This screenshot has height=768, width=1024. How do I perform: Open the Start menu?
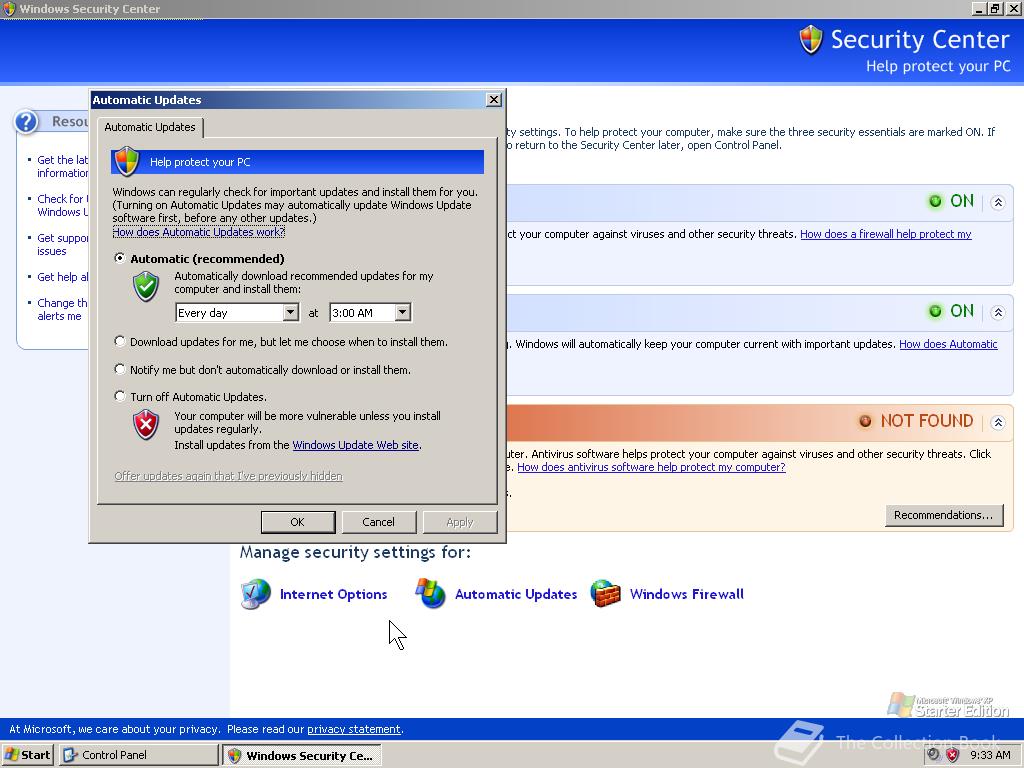[27, 755]
